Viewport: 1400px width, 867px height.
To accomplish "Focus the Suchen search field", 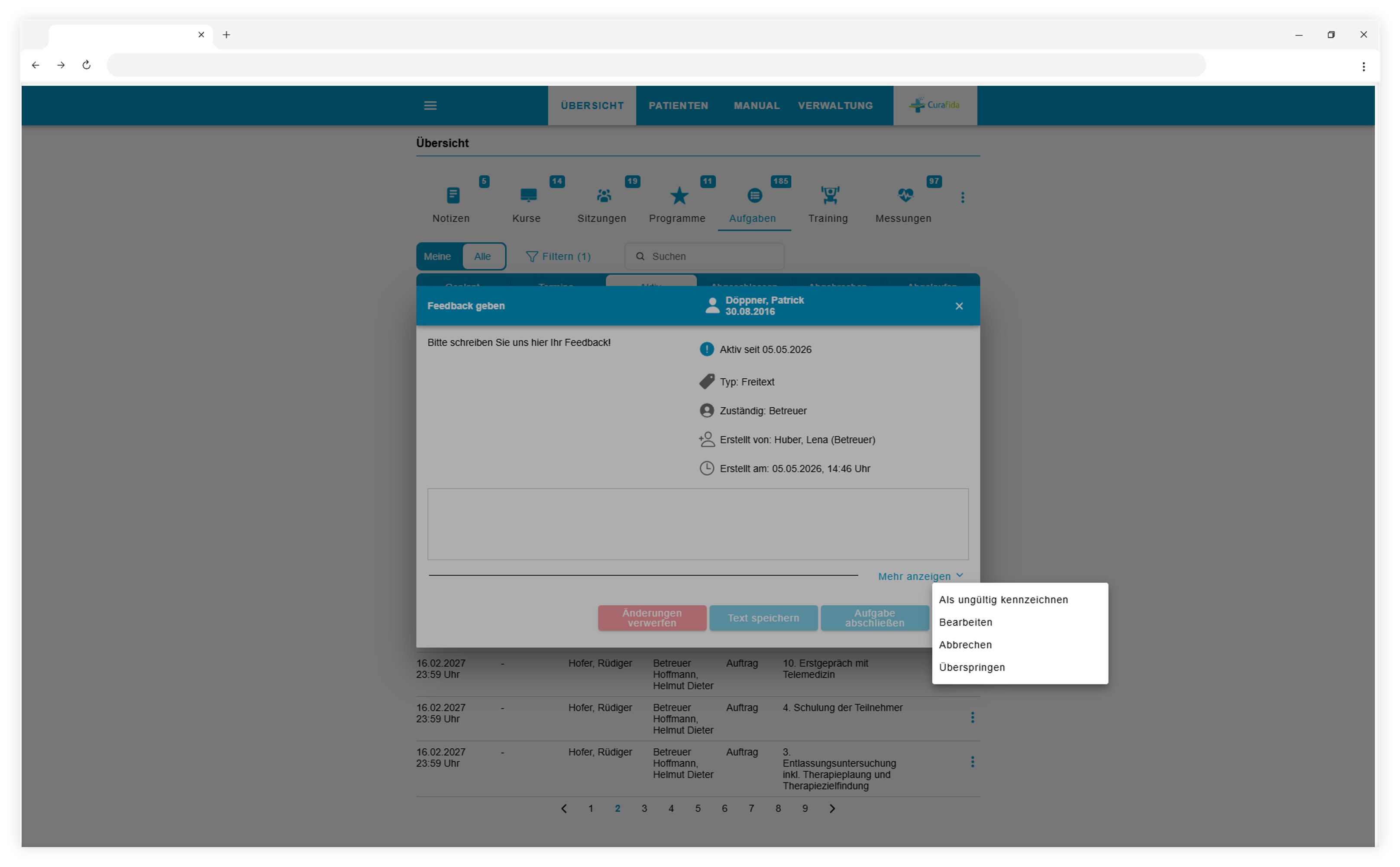I will 704,257.
